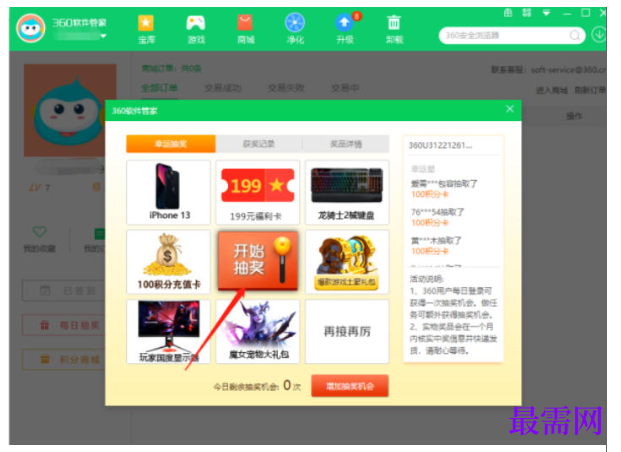
Task: Click the 魔女宠物大礼包 prize tile
Action: 258,331
